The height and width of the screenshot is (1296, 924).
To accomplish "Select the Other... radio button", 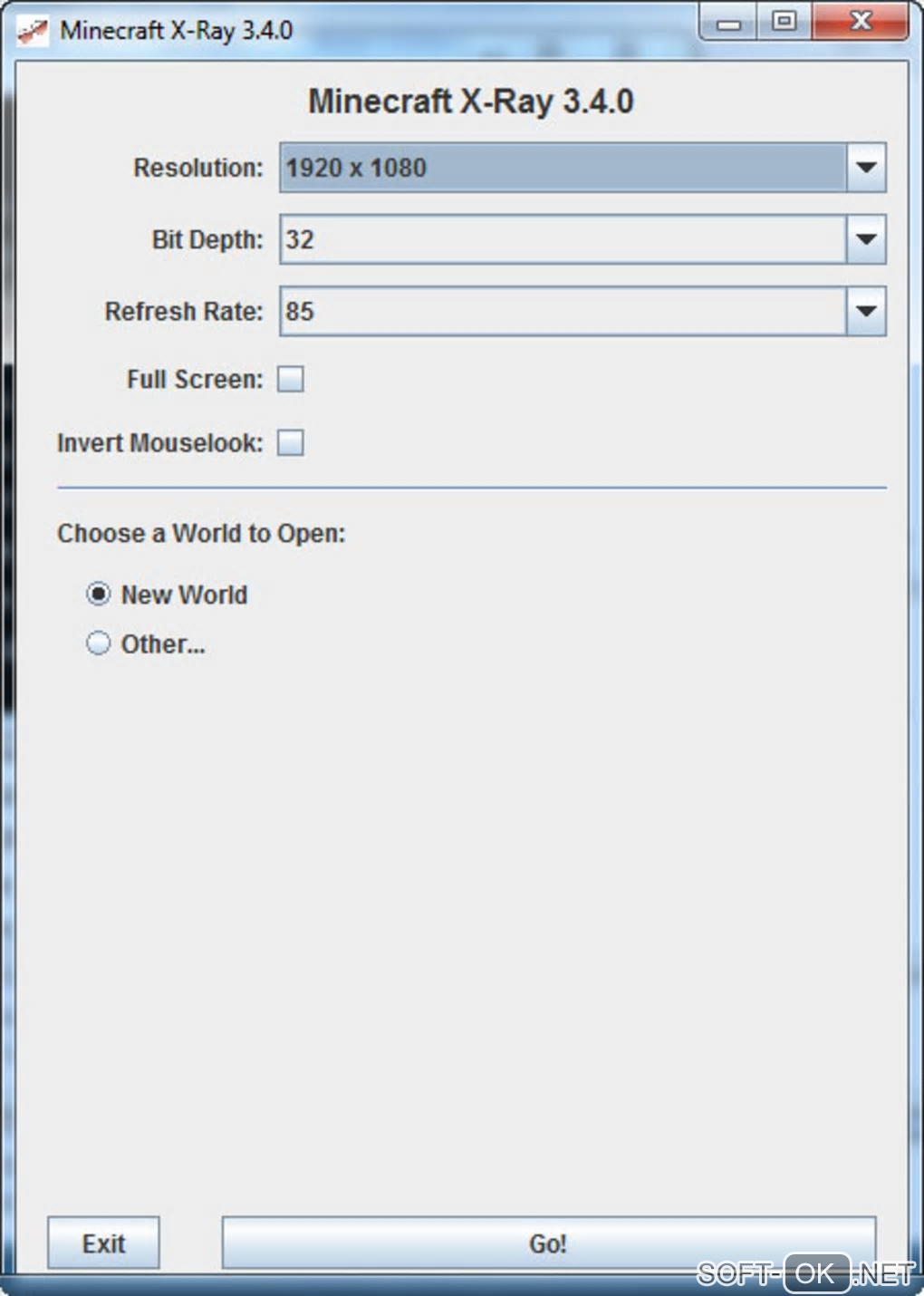I will coord(98,643).
